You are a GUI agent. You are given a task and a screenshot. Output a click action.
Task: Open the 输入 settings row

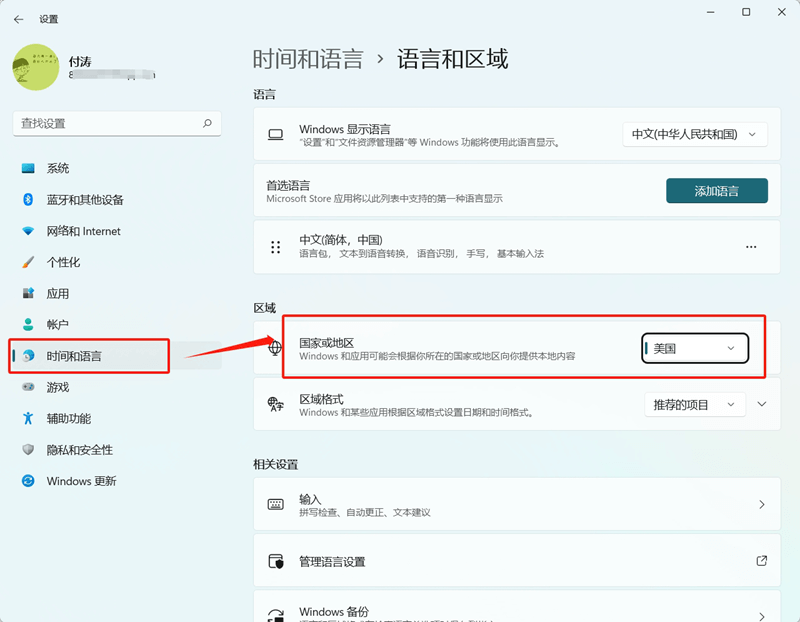[x=516, y=505]
